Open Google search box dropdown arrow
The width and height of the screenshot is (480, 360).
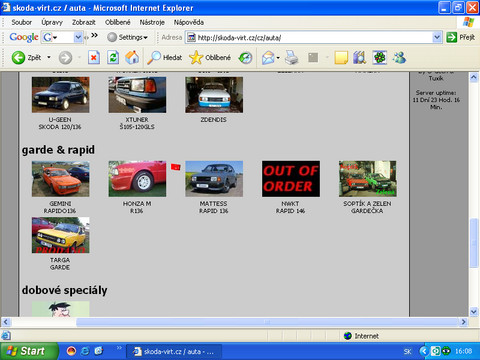click(x=78, y=37)
